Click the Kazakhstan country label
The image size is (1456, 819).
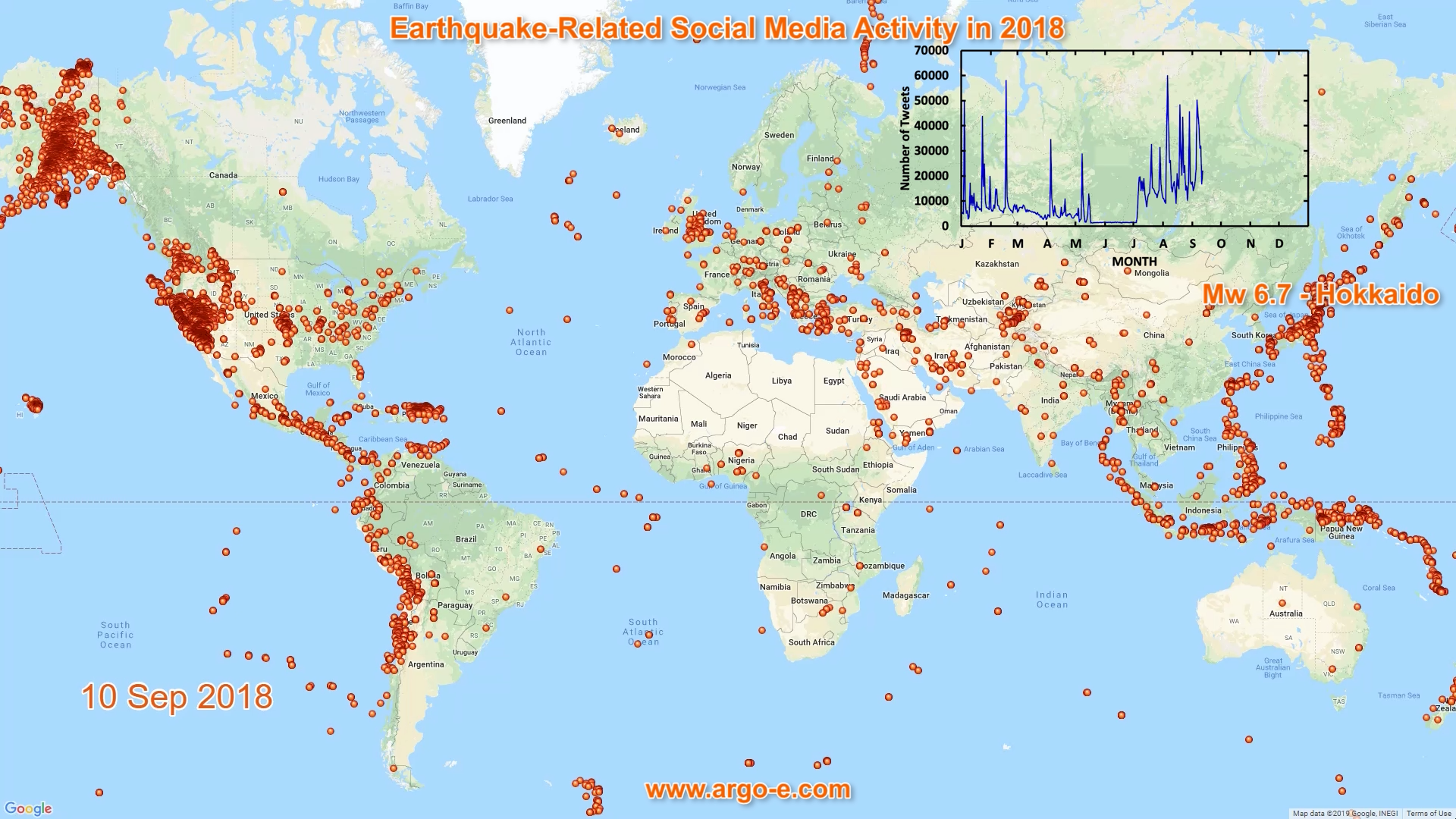pyautogui.click(x=996, y=264)
